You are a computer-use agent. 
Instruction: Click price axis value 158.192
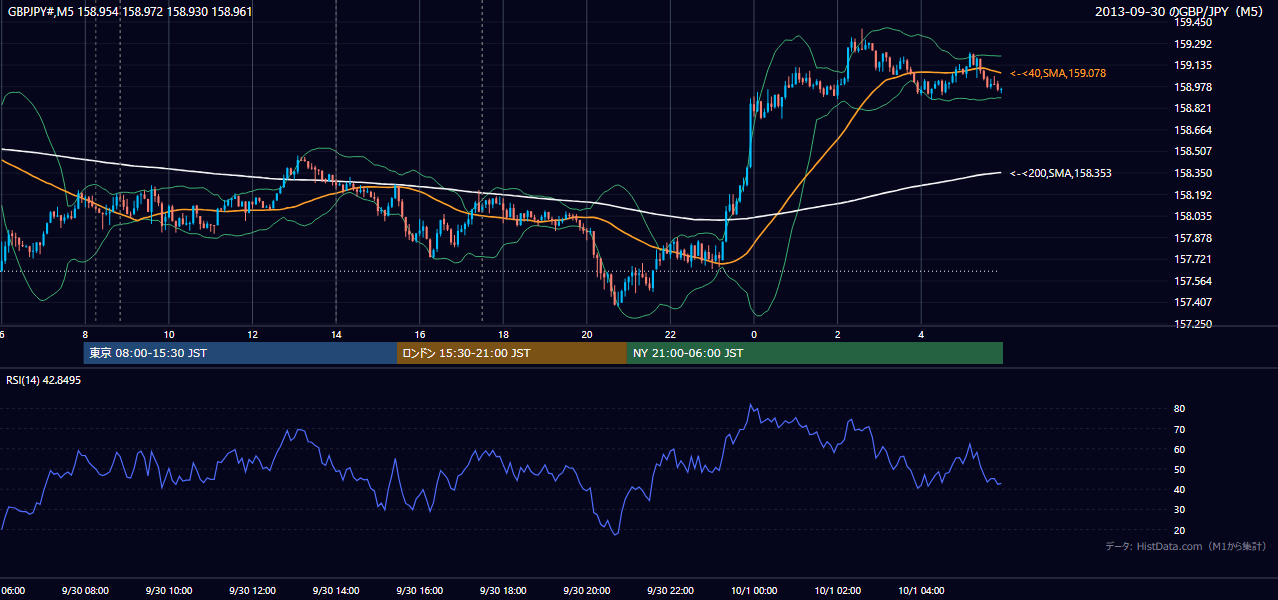pos(1195,195)
